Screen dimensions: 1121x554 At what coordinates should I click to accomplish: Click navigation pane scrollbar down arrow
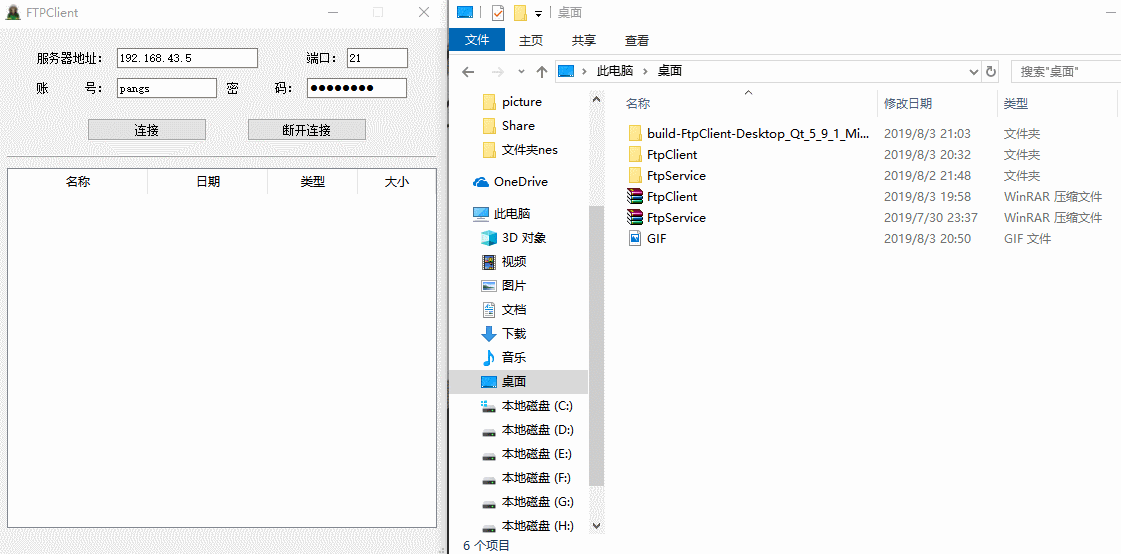[597, 525]
